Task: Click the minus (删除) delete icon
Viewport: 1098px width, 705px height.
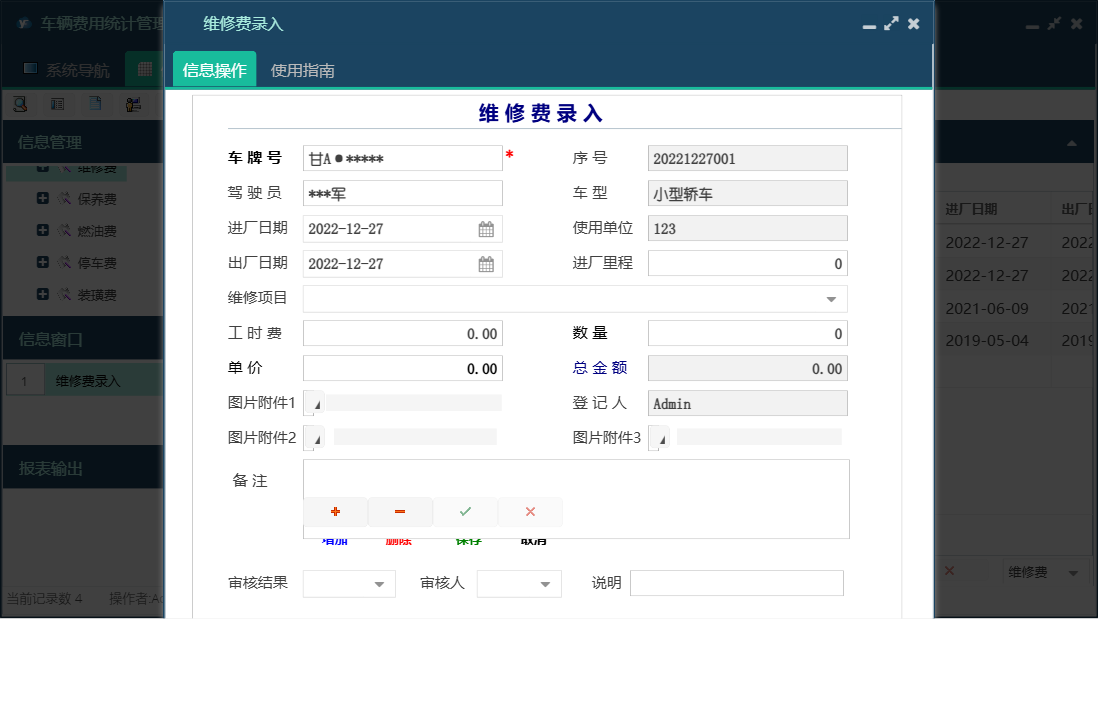Action: pos(400,511)
